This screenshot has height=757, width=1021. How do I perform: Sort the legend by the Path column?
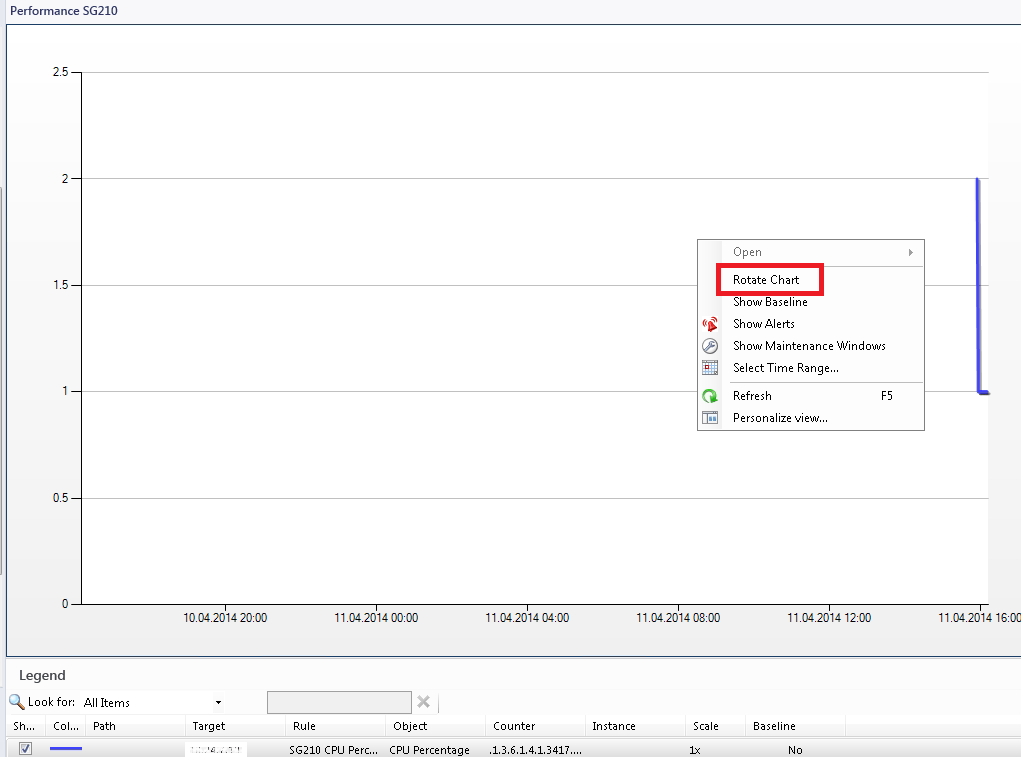103,726
